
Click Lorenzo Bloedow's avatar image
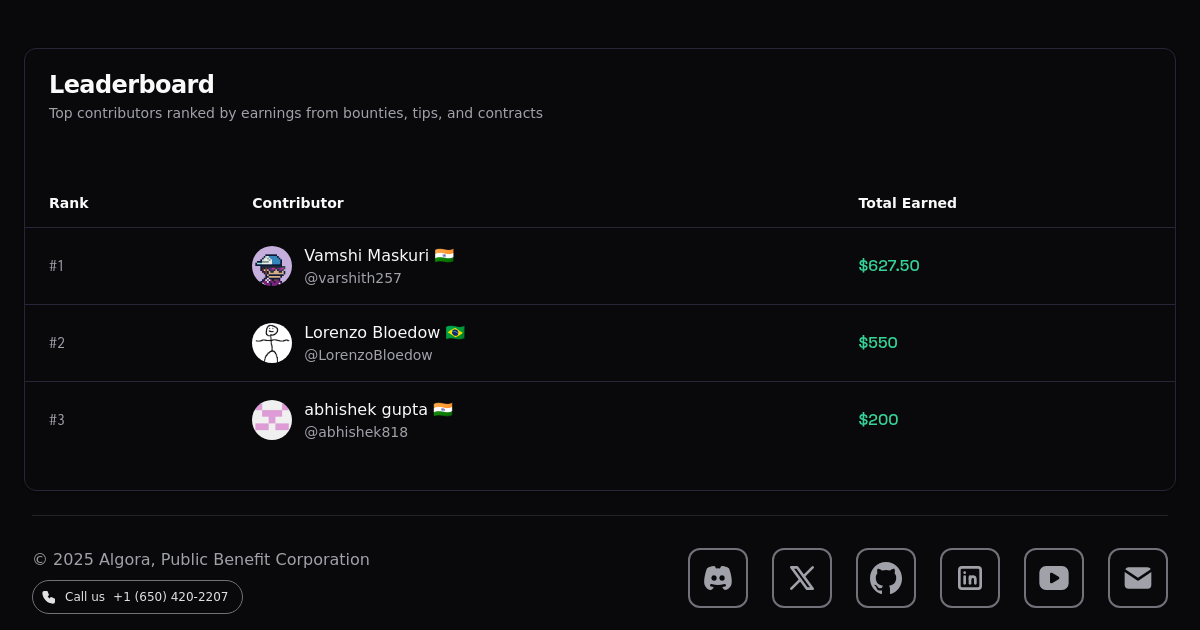coord(272,343)
